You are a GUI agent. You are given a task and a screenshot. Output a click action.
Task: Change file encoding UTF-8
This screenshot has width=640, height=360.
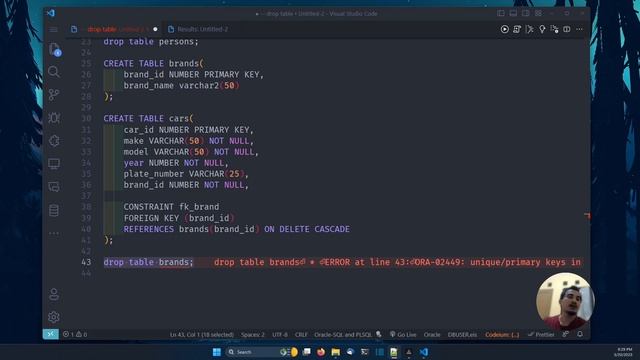pos(280,335)
